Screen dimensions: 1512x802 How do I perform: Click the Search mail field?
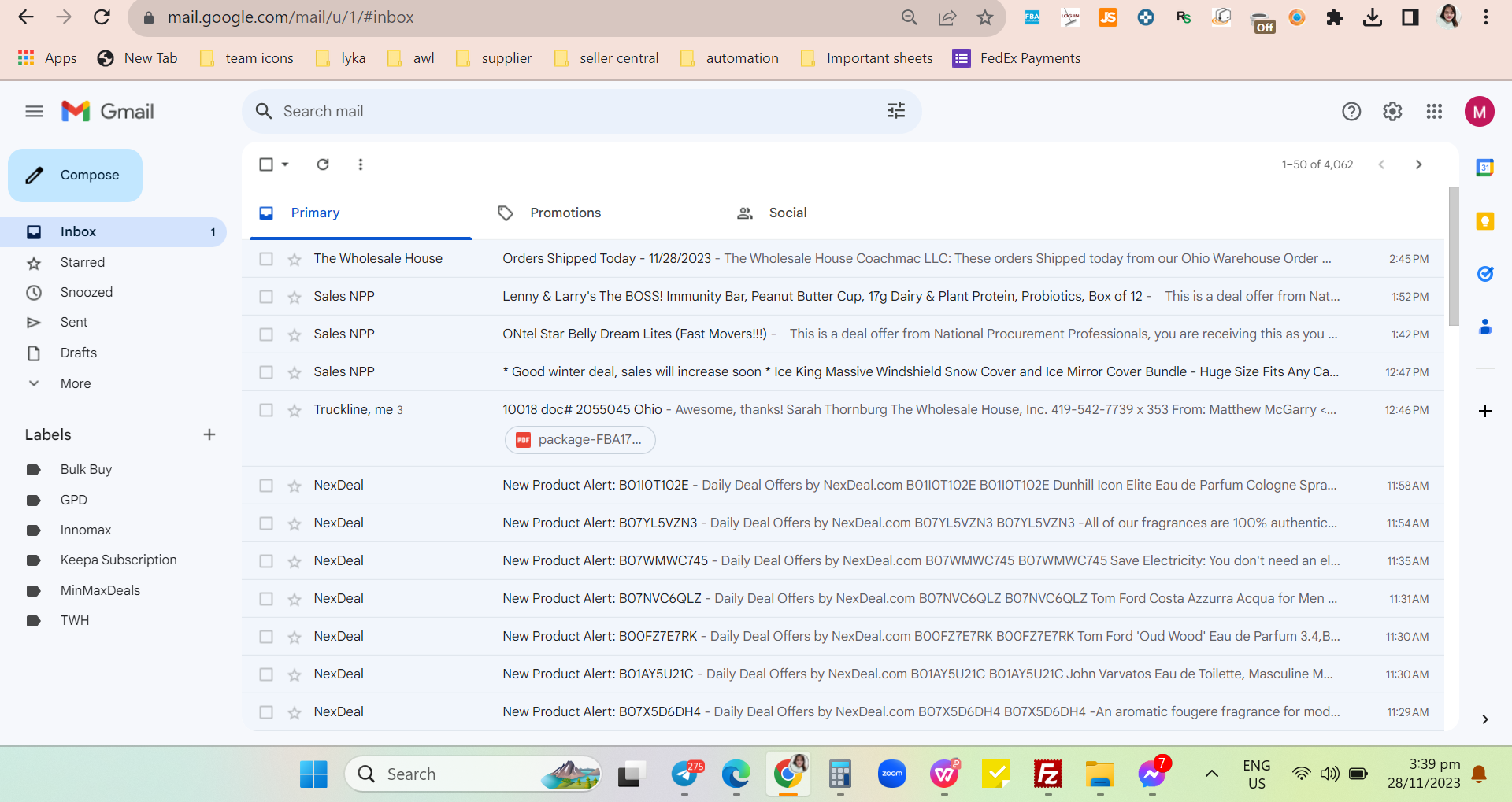pos(581,111)
